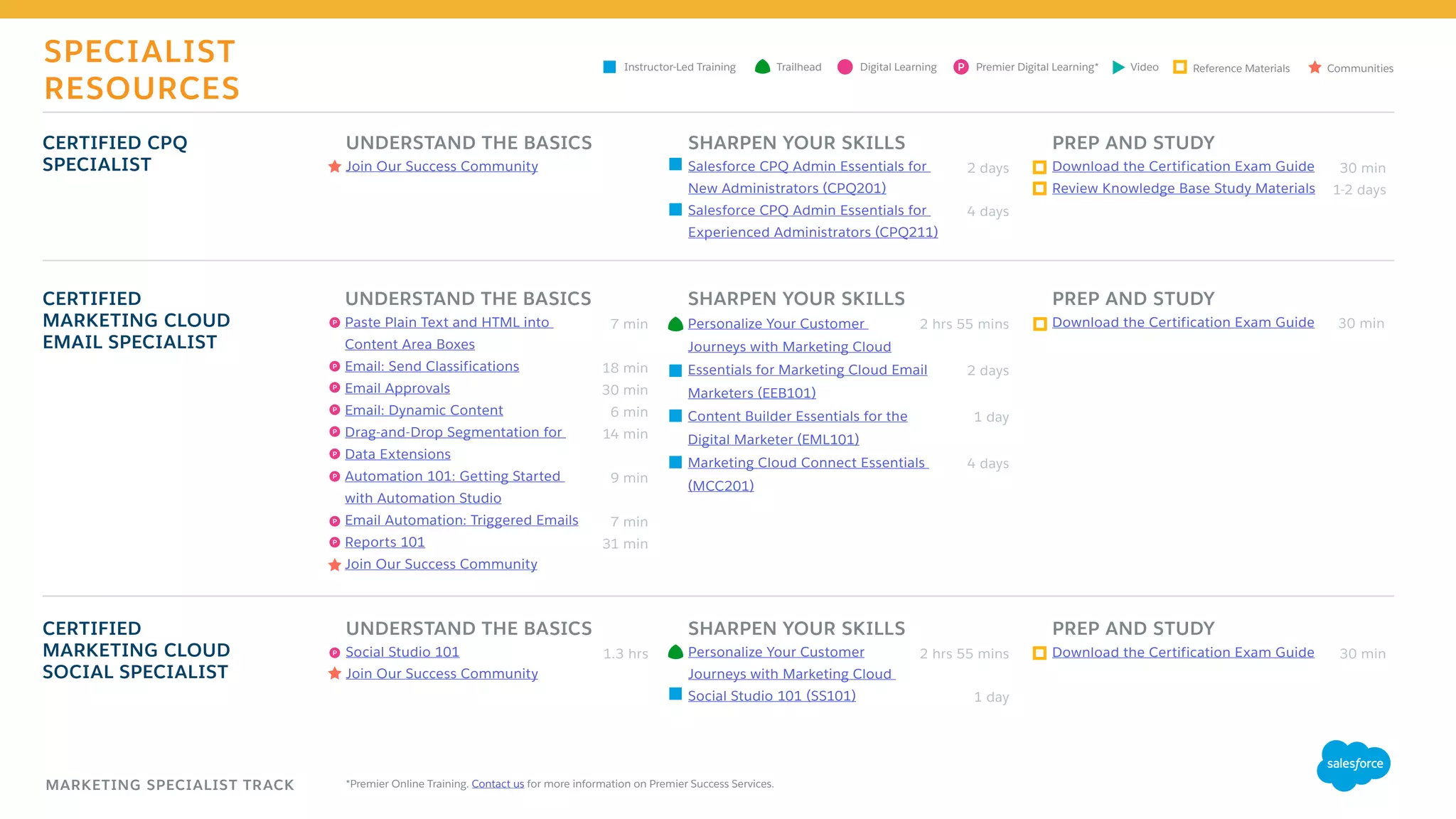This screenshot has height=819, width=1456.
Task: Click the green Trailhead legend icon
Action: tap(762, 67)
